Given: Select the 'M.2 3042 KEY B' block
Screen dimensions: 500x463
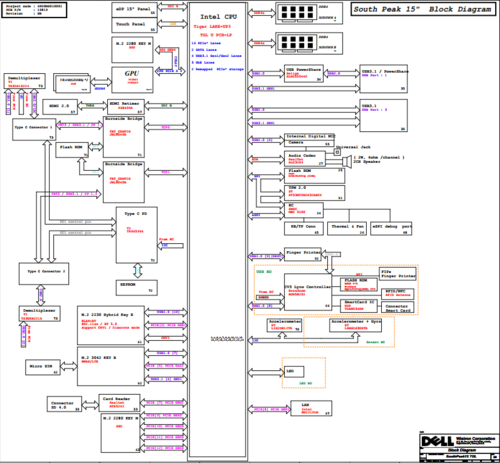Looking at the screenshot, I should 111,366.
